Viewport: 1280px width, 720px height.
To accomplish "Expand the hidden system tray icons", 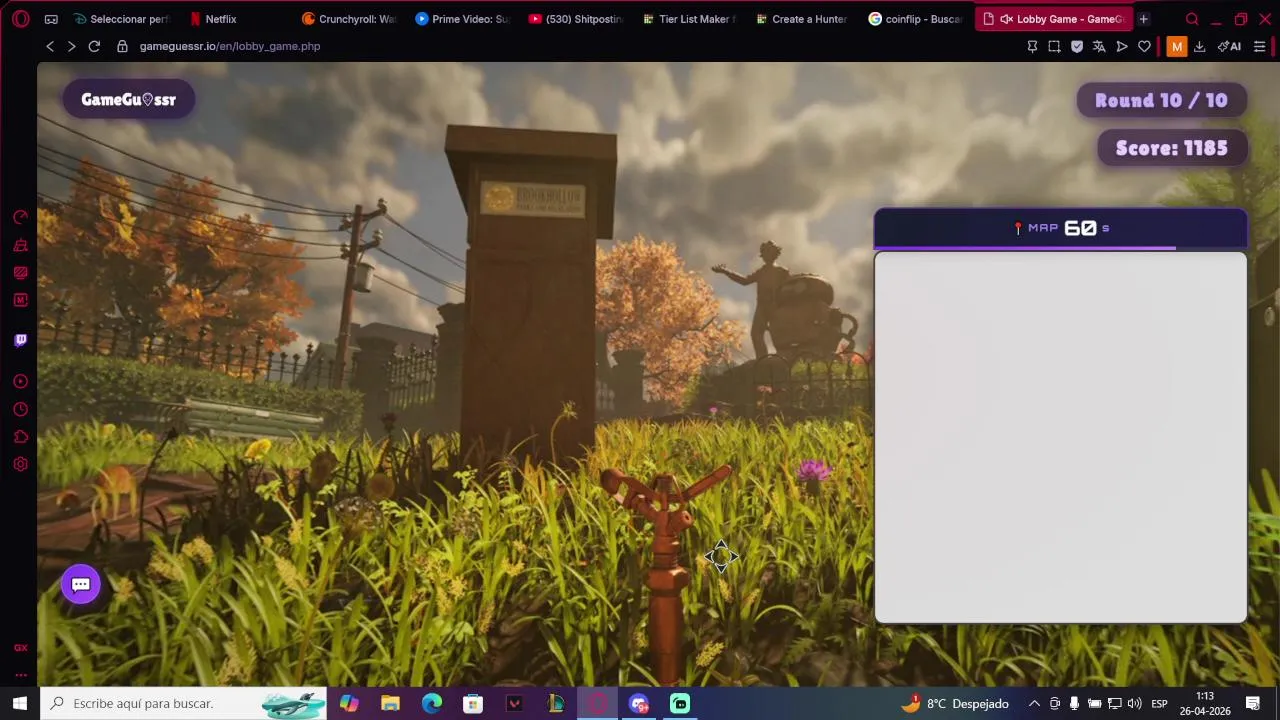I will (x=1034, y=703).
